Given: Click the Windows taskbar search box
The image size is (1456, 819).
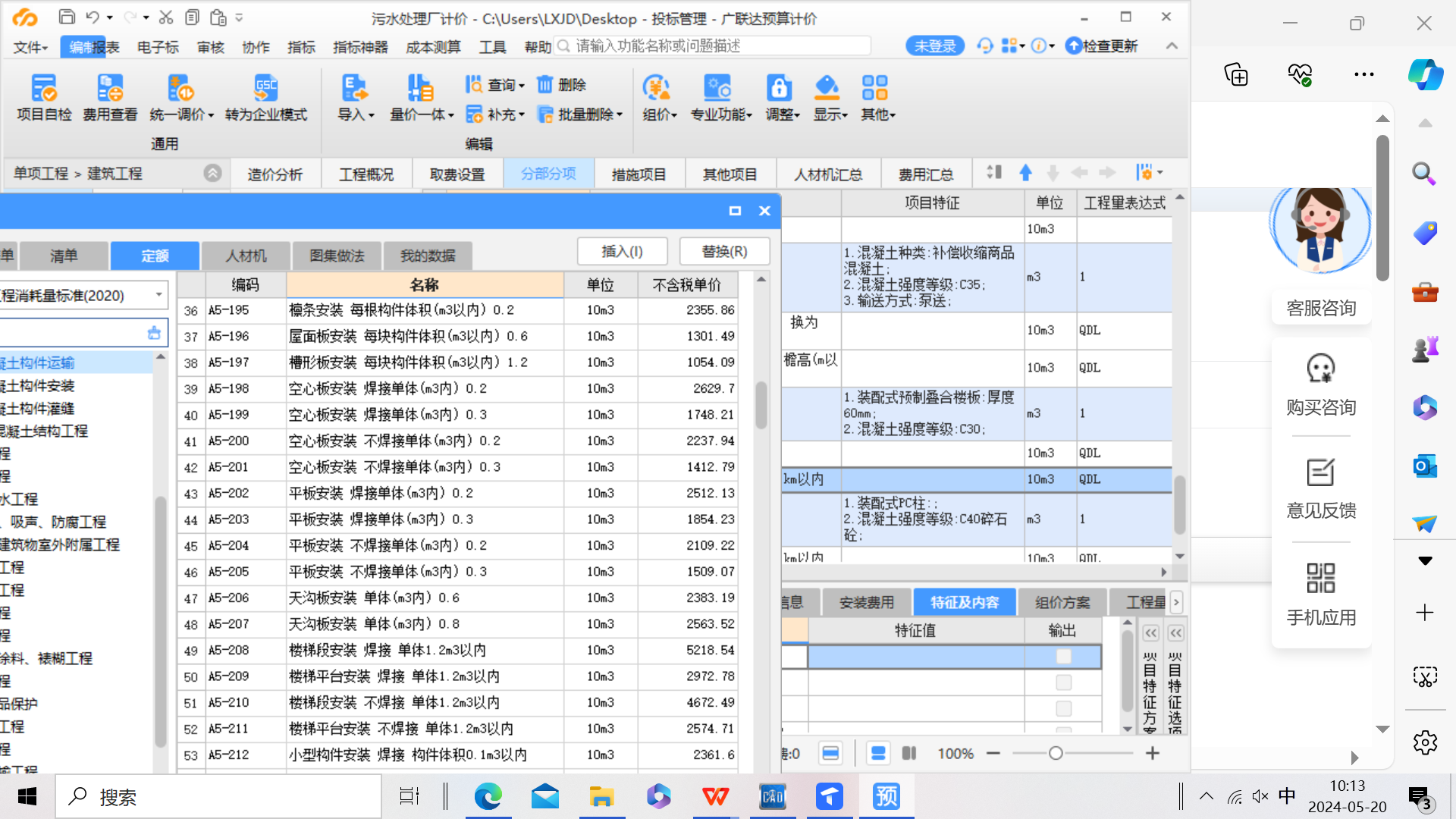Looking at the screenshot, I should 218,796.
